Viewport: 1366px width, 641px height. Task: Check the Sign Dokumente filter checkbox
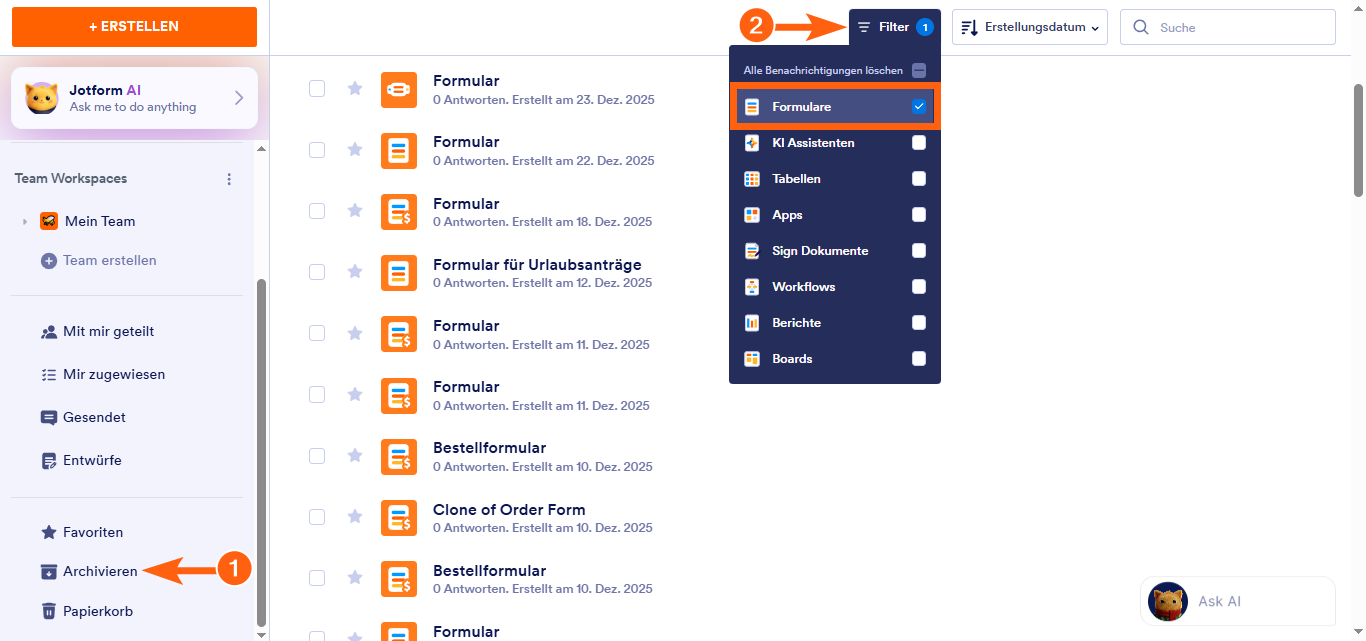click(919, 251)
